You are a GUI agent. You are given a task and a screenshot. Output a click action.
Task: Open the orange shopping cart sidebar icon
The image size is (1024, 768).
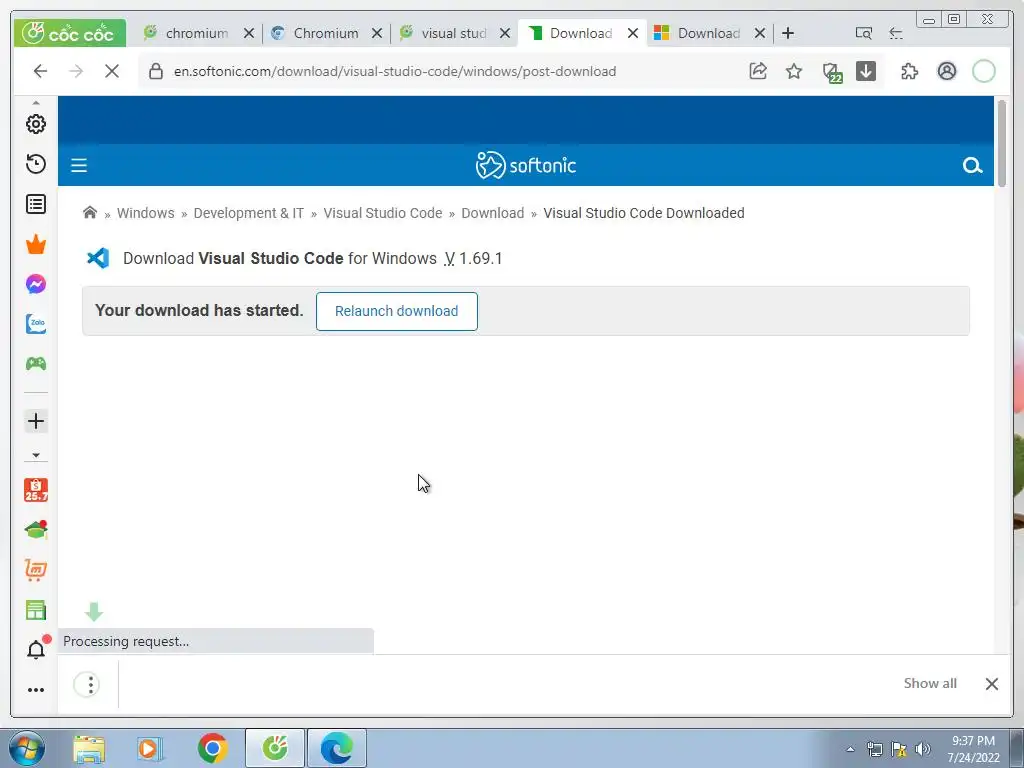36,570
